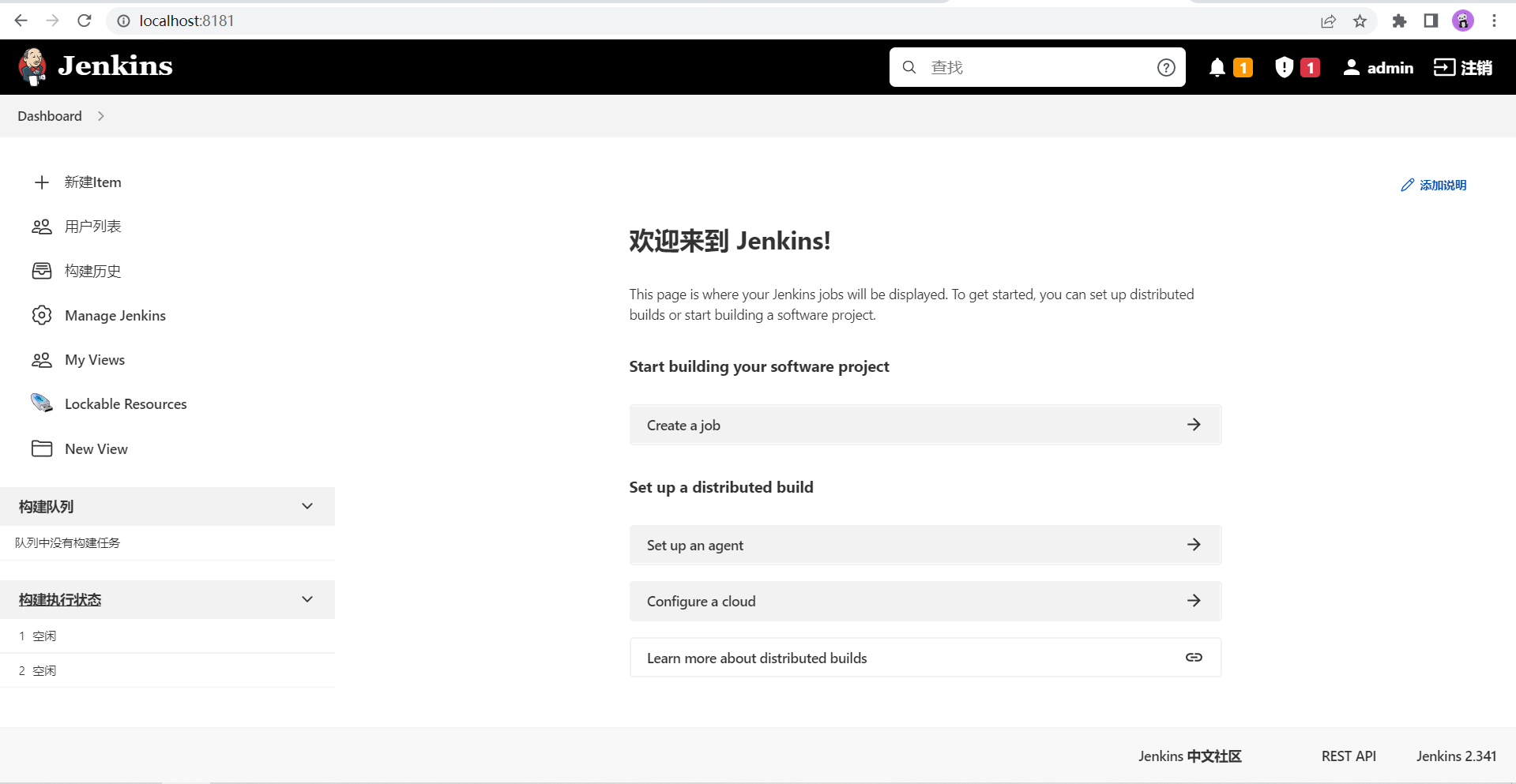Expand the Dashboard breadcrumb chevron

(x=100, y=116)
